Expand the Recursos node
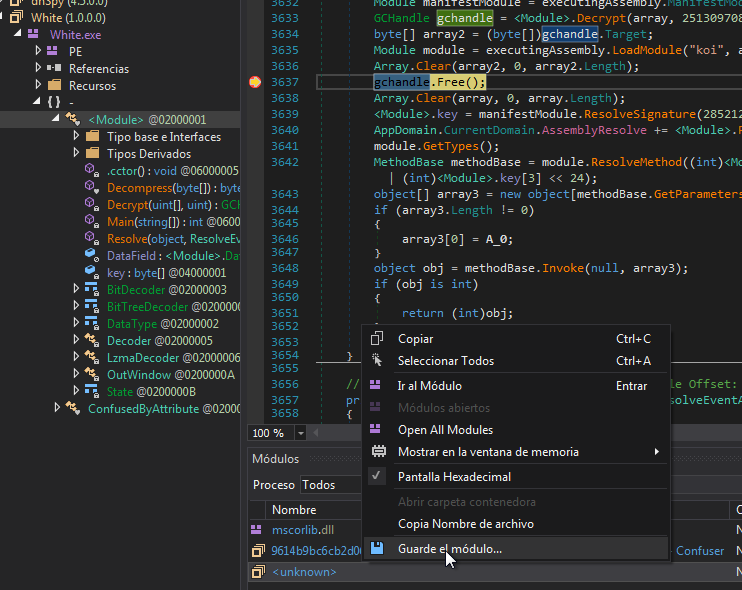 tap(38, 85)
